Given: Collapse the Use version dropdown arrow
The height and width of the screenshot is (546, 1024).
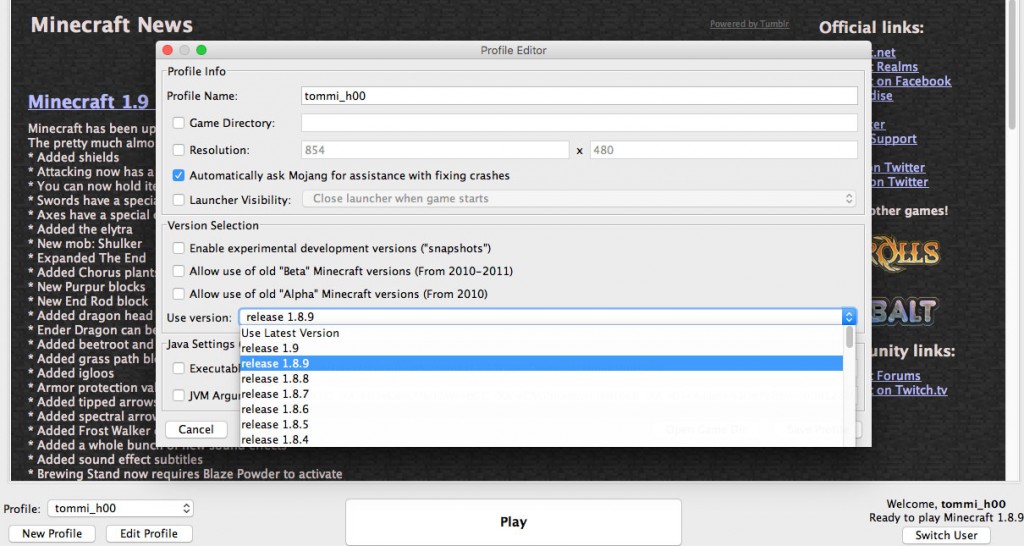Looking at the screenshot, I should 849,317.
